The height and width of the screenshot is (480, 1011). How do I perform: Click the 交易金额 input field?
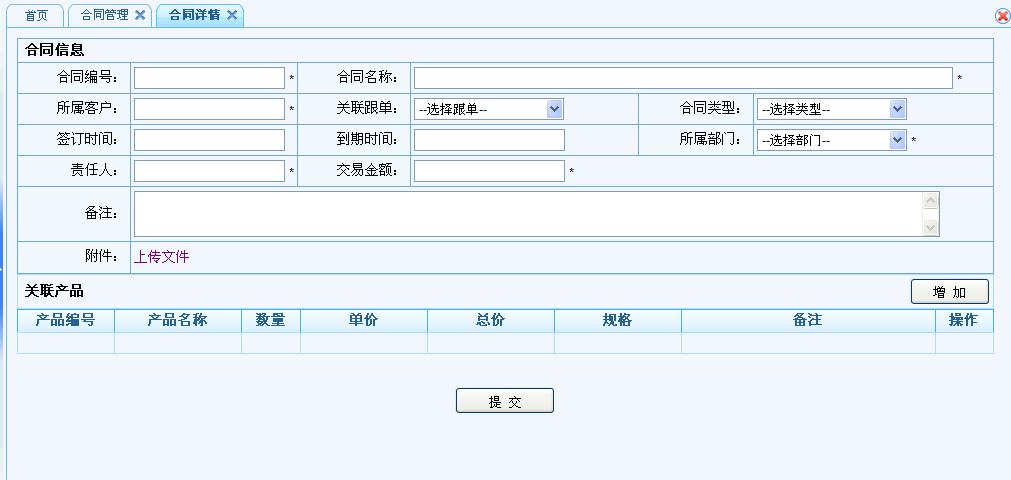pyautogui.click(x=489, y=171)
